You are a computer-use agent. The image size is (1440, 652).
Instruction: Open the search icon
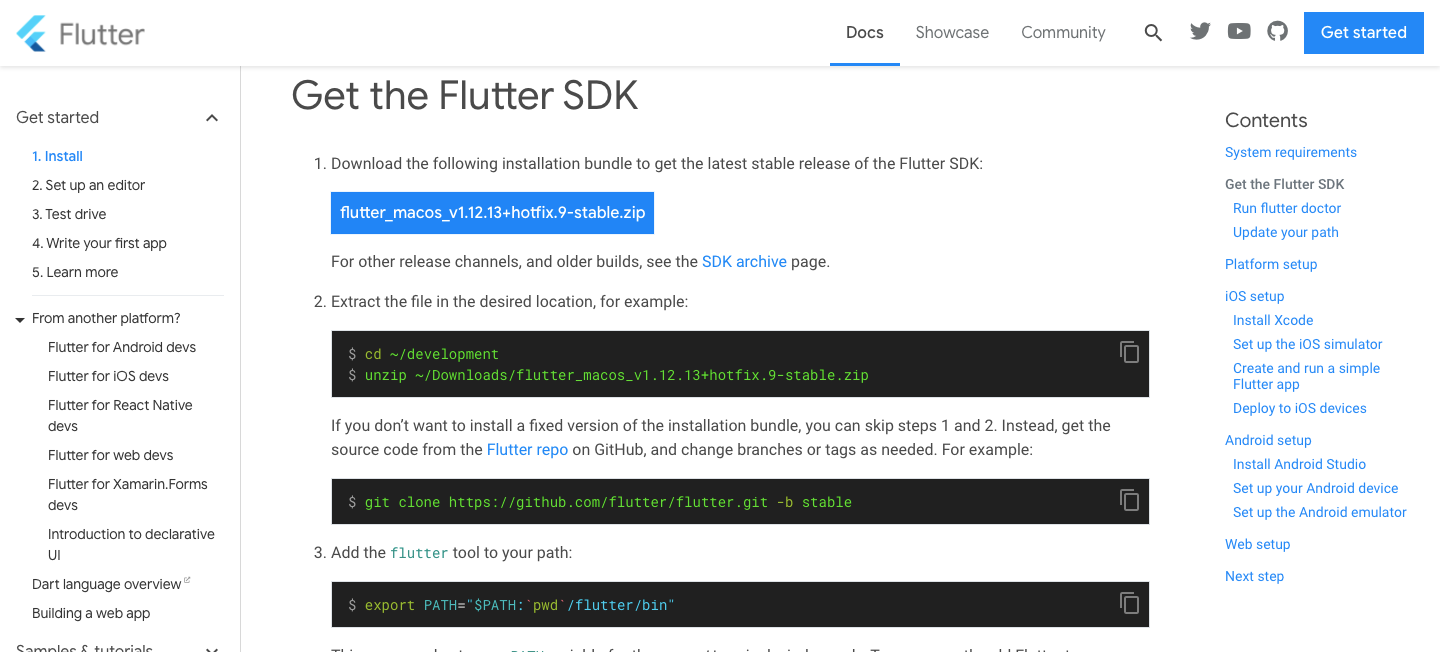coord(1153,32)
